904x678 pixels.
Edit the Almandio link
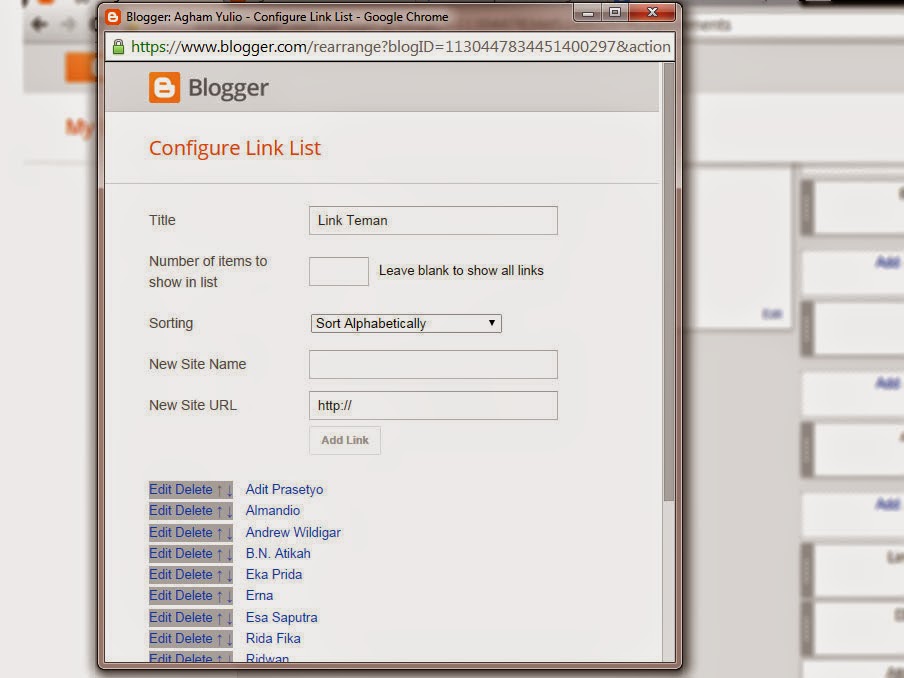(x=160, y=511)
